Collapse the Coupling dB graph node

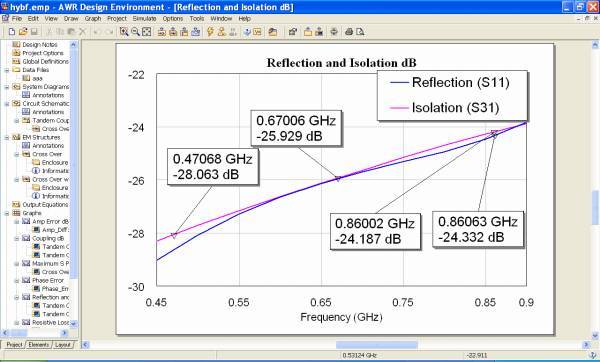(x=17, y=238)
